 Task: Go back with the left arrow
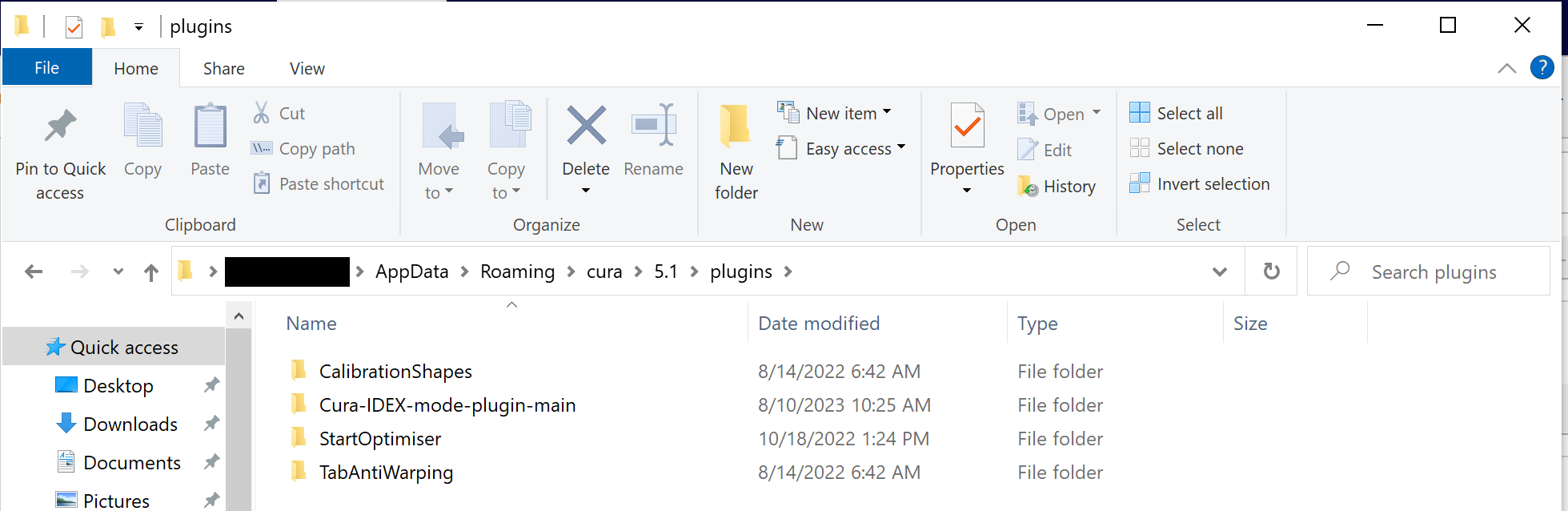pyautogui.click(x=34, y=272)
